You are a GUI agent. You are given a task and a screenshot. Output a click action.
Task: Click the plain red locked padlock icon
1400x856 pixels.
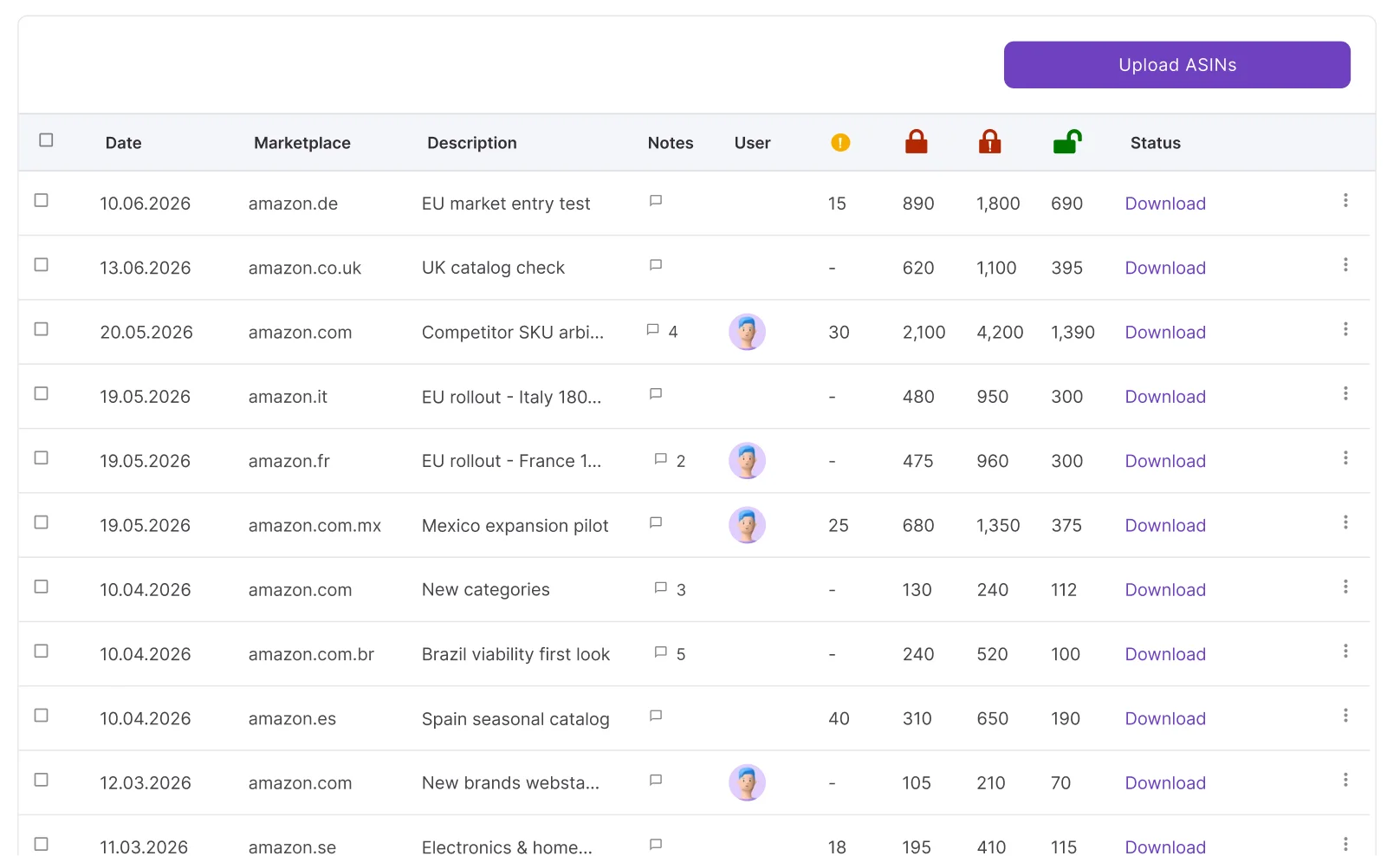[916, 141]
